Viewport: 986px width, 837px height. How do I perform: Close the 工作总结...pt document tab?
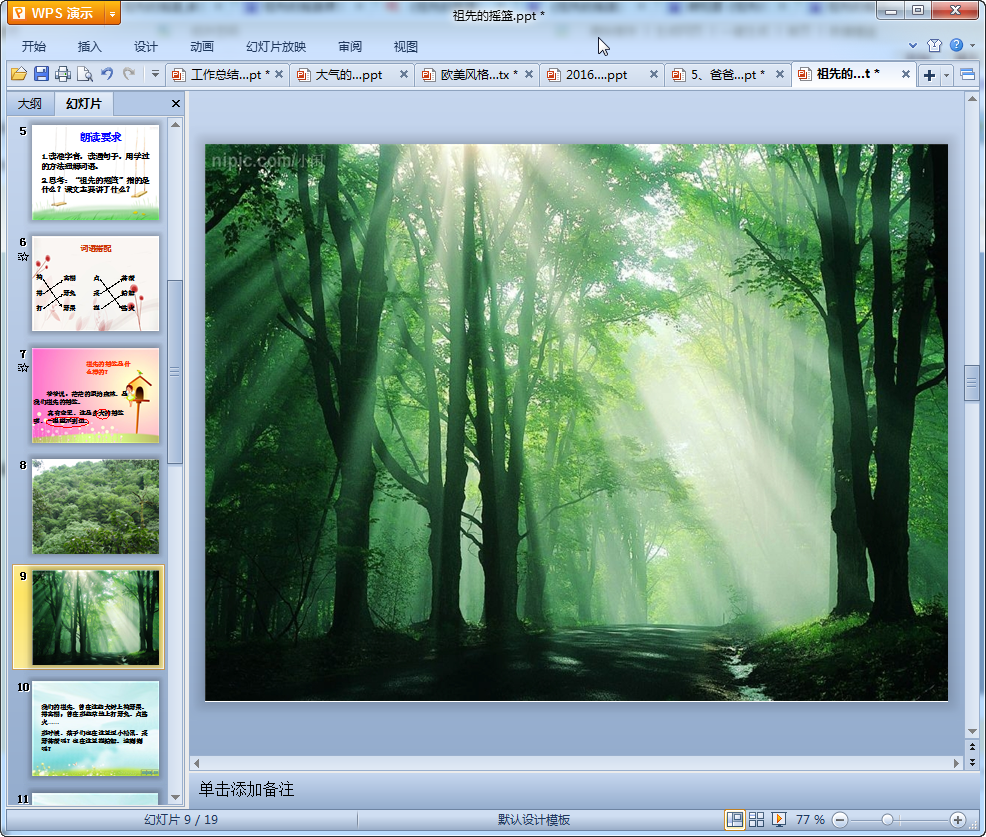coord(279,74)
